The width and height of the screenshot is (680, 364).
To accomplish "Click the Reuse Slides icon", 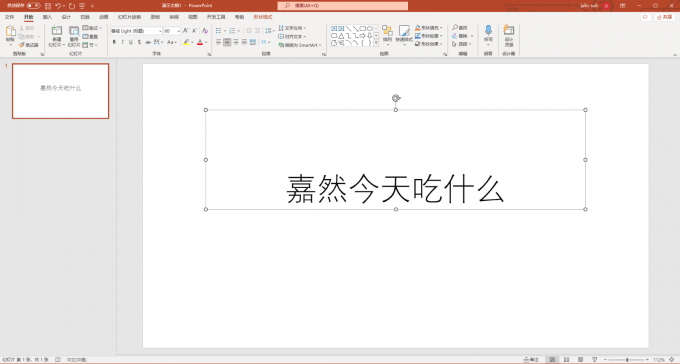I will (x=74, y=32).
